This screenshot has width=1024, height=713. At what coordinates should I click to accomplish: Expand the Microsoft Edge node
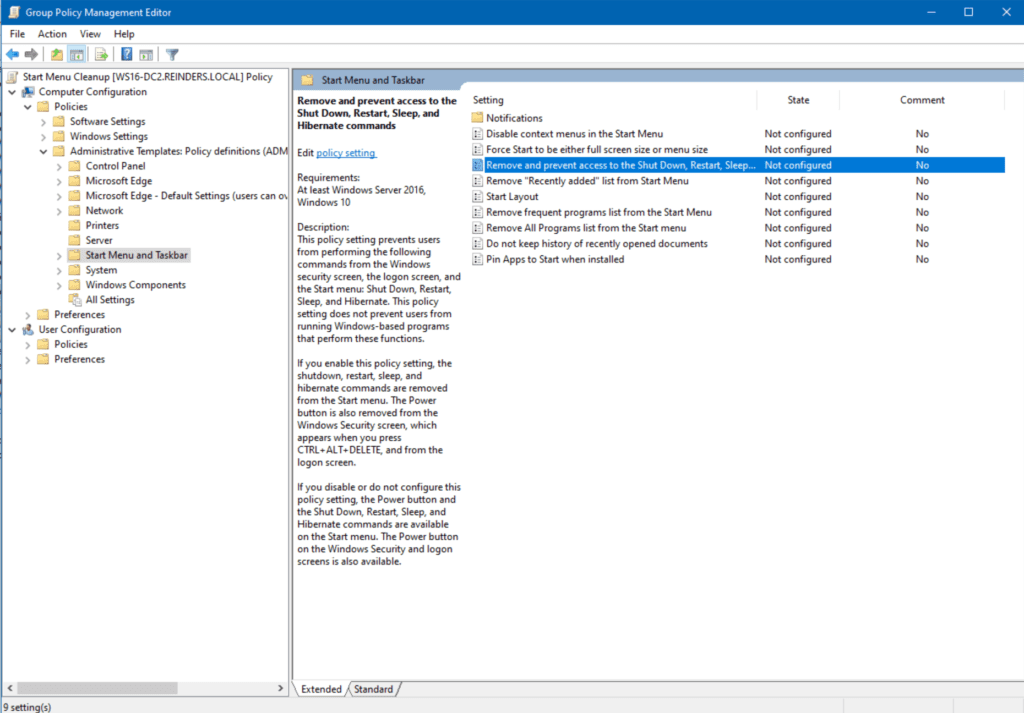tap(59, 181)
